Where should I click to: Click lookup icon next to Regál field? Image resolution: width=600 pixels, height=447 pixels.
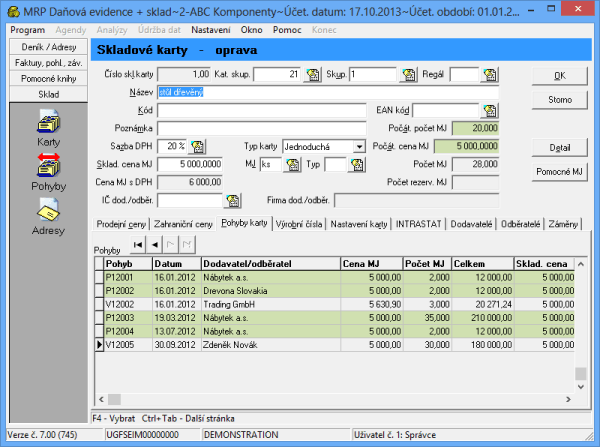(x=489, y=74)
